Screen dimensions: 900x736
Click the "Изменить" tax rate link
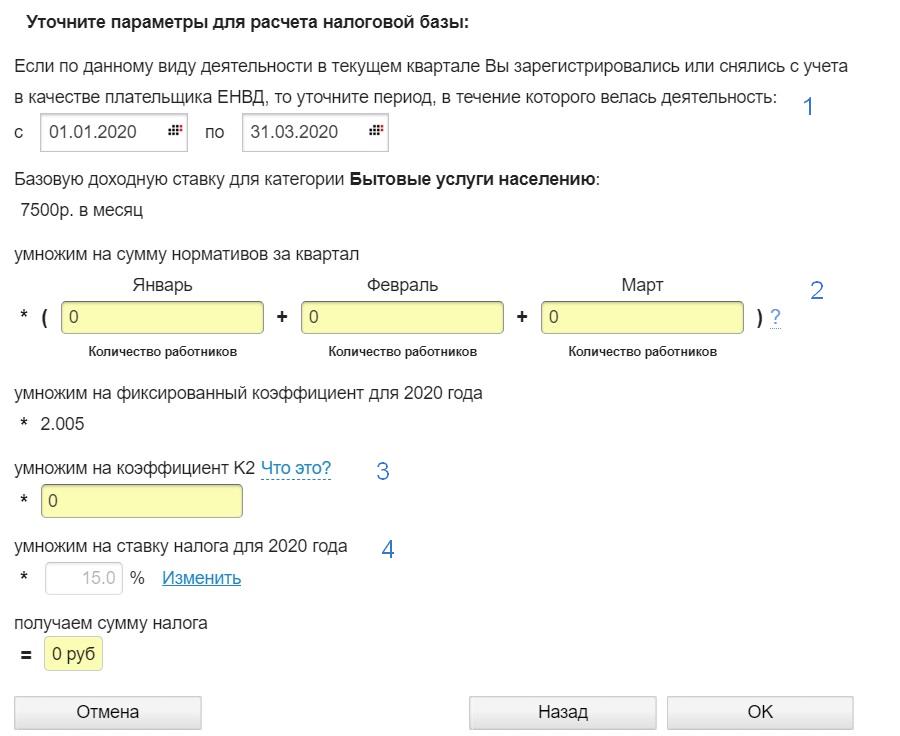(x=201, y=578)
